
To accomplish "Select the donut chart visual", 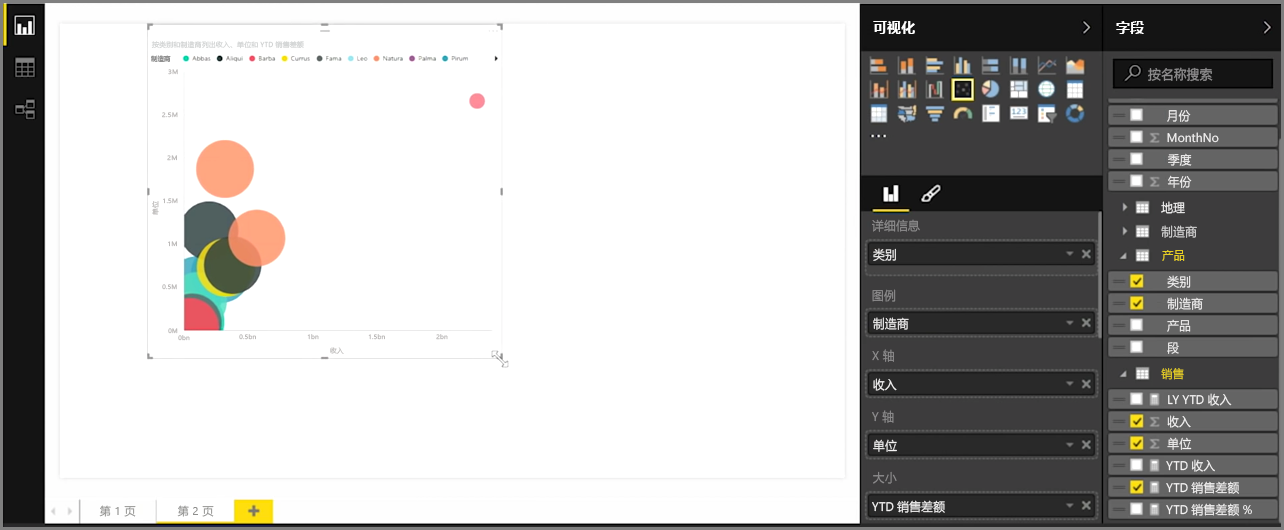I will point(1075,114).
